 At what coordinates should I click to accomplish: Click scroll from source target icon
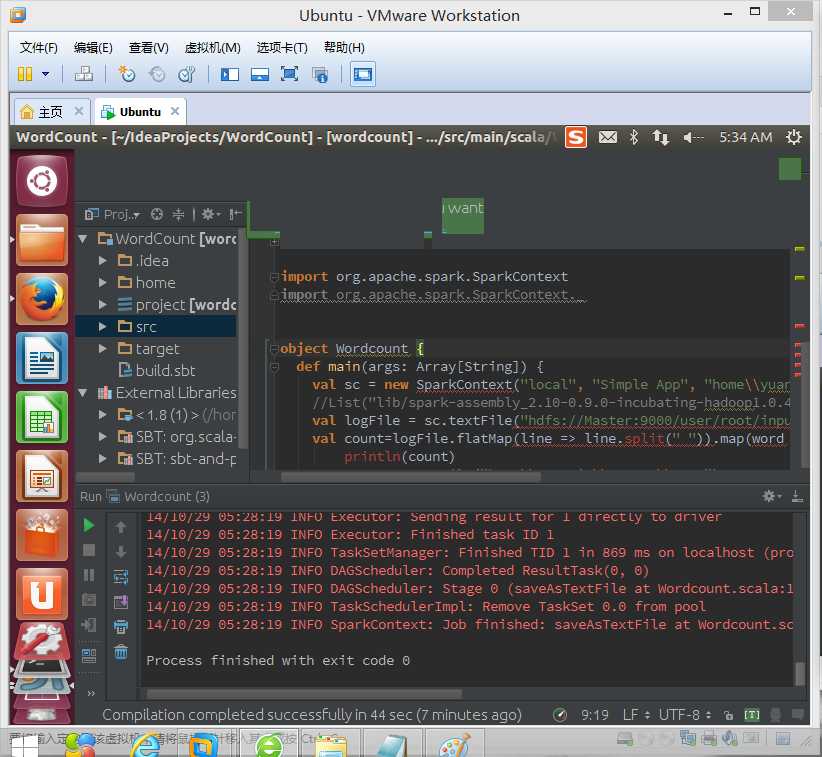click(156, 214)
